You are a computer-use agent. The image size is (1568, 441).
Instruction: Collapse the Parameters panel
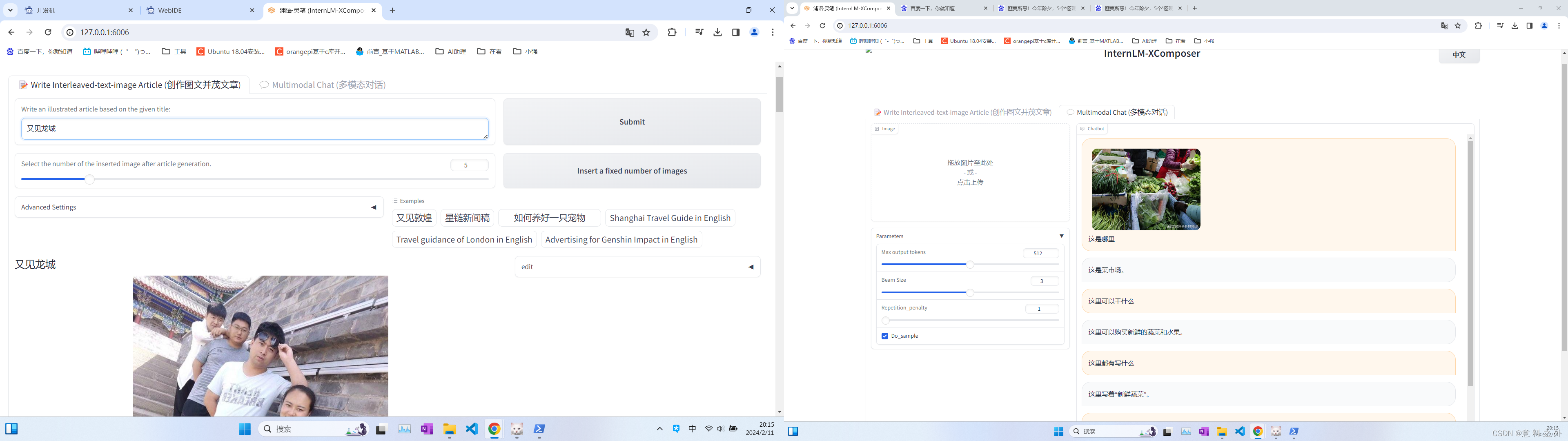click(1061, 236)
